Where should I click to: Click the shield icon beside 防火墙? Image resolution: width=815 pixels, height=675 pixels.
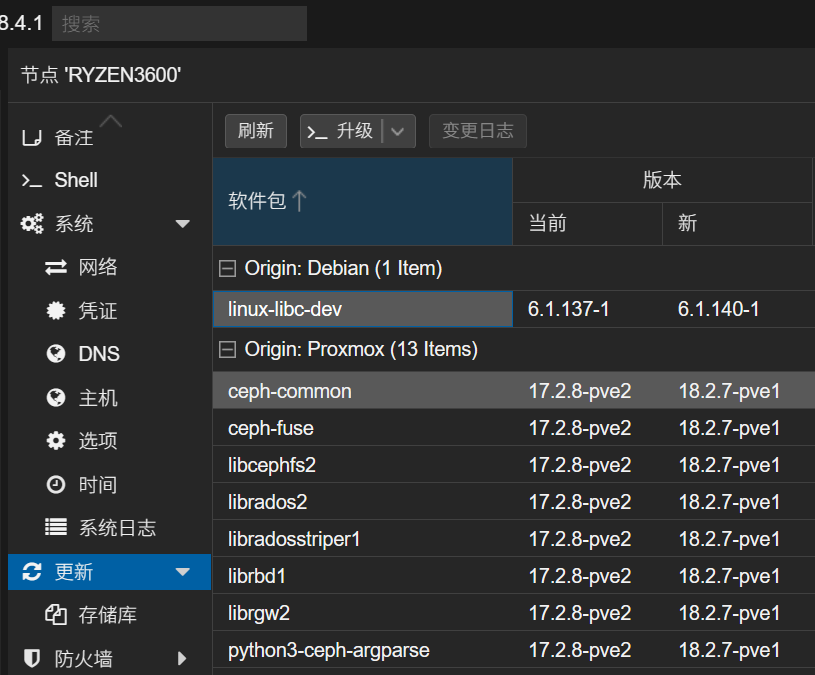click(32, 658)
